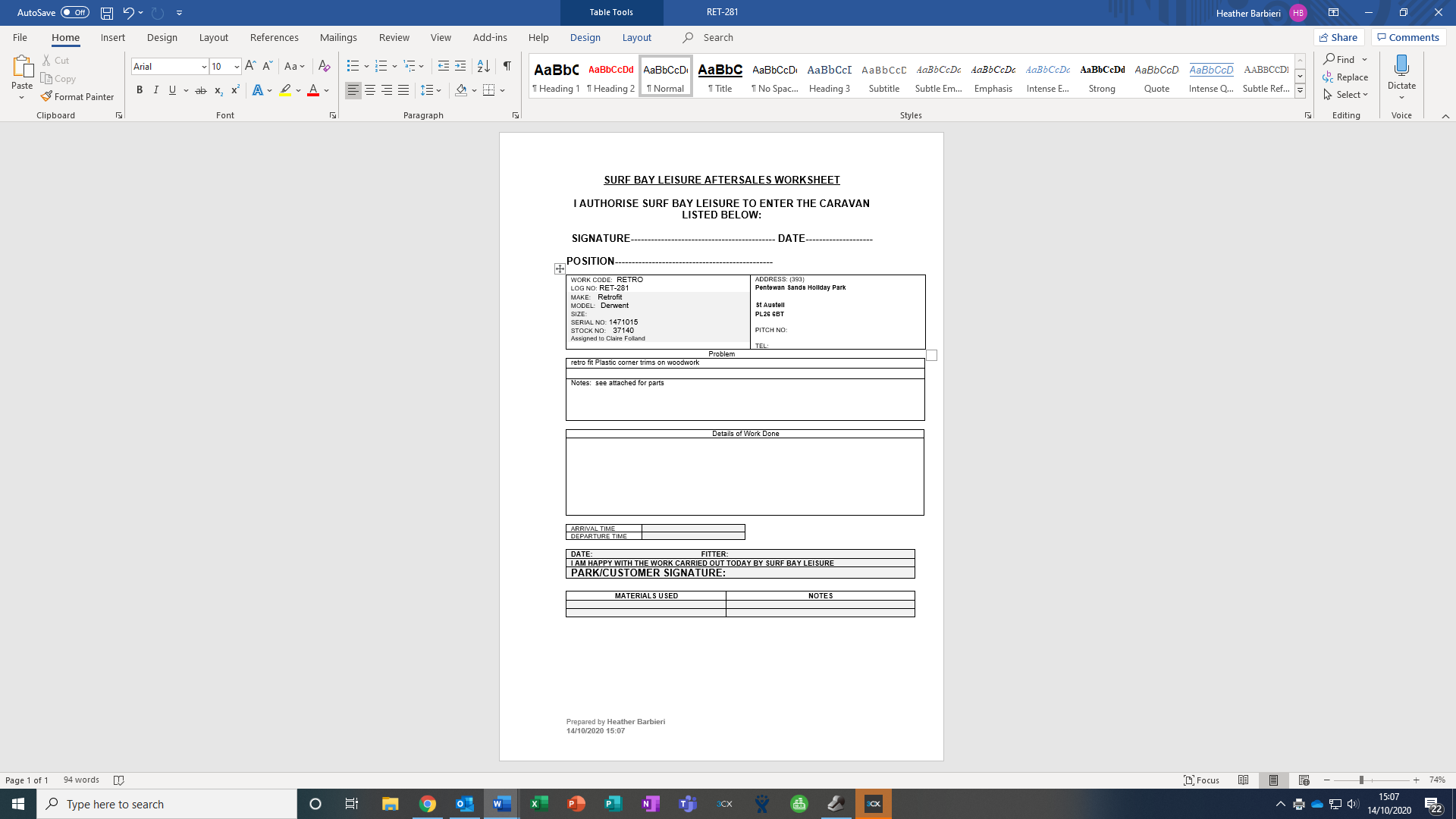Click the Clear All Formatting icon
Image resolution: width=1456 pixels, height=819 pixels.
(x=325, y=66)
